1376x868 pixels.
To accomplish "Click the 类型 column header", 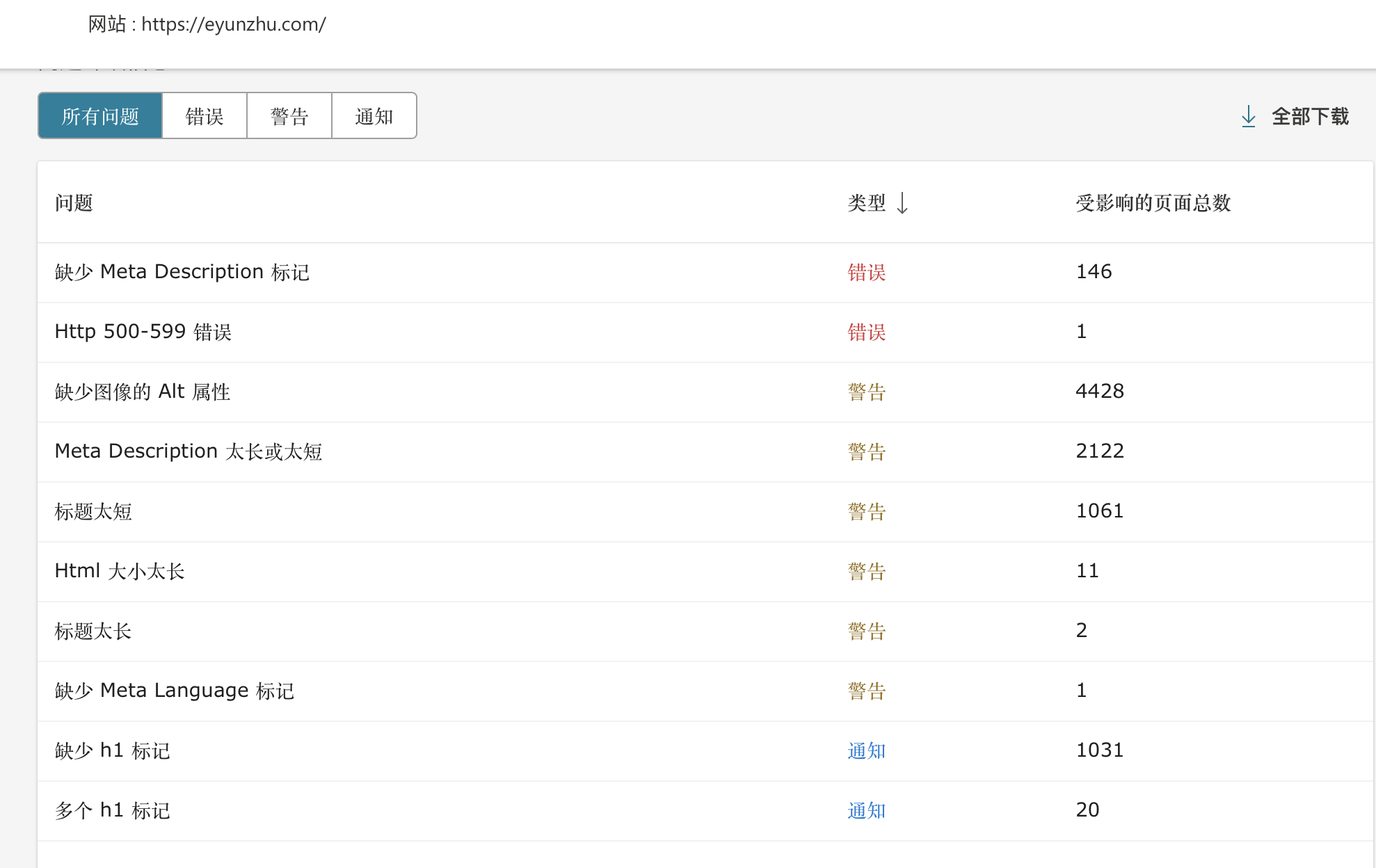I will [867, 203].
